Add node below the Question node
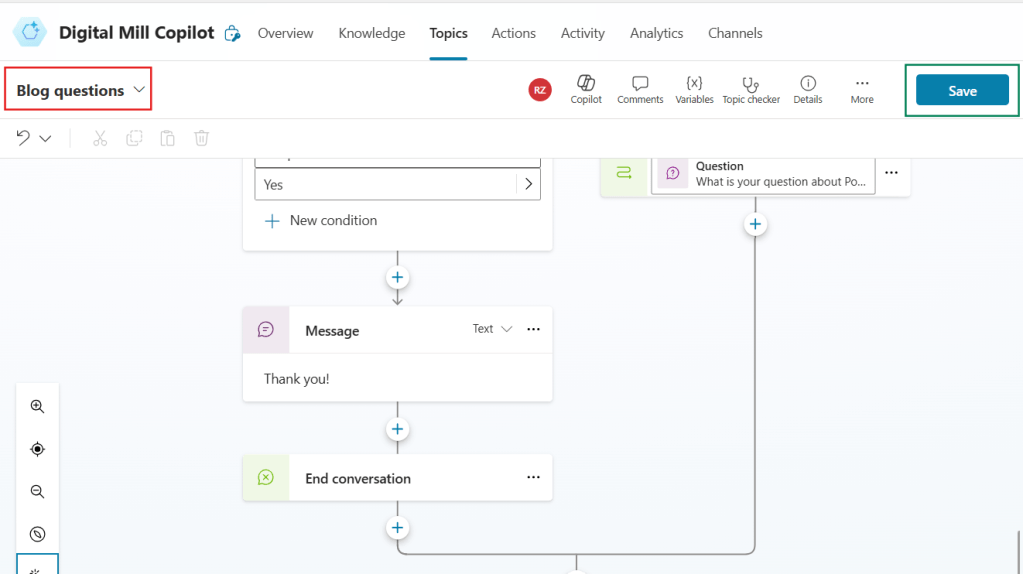Screen dimensions: 1023x574 [x=756, y=224]
